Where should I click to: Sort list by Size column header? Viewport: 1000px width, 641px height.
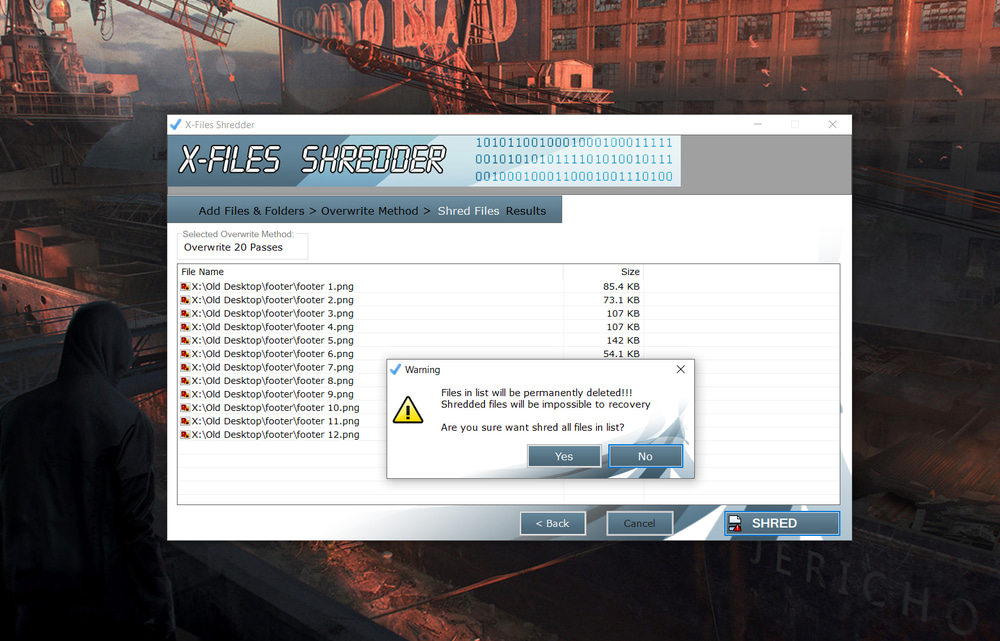(x=630, y=272)
